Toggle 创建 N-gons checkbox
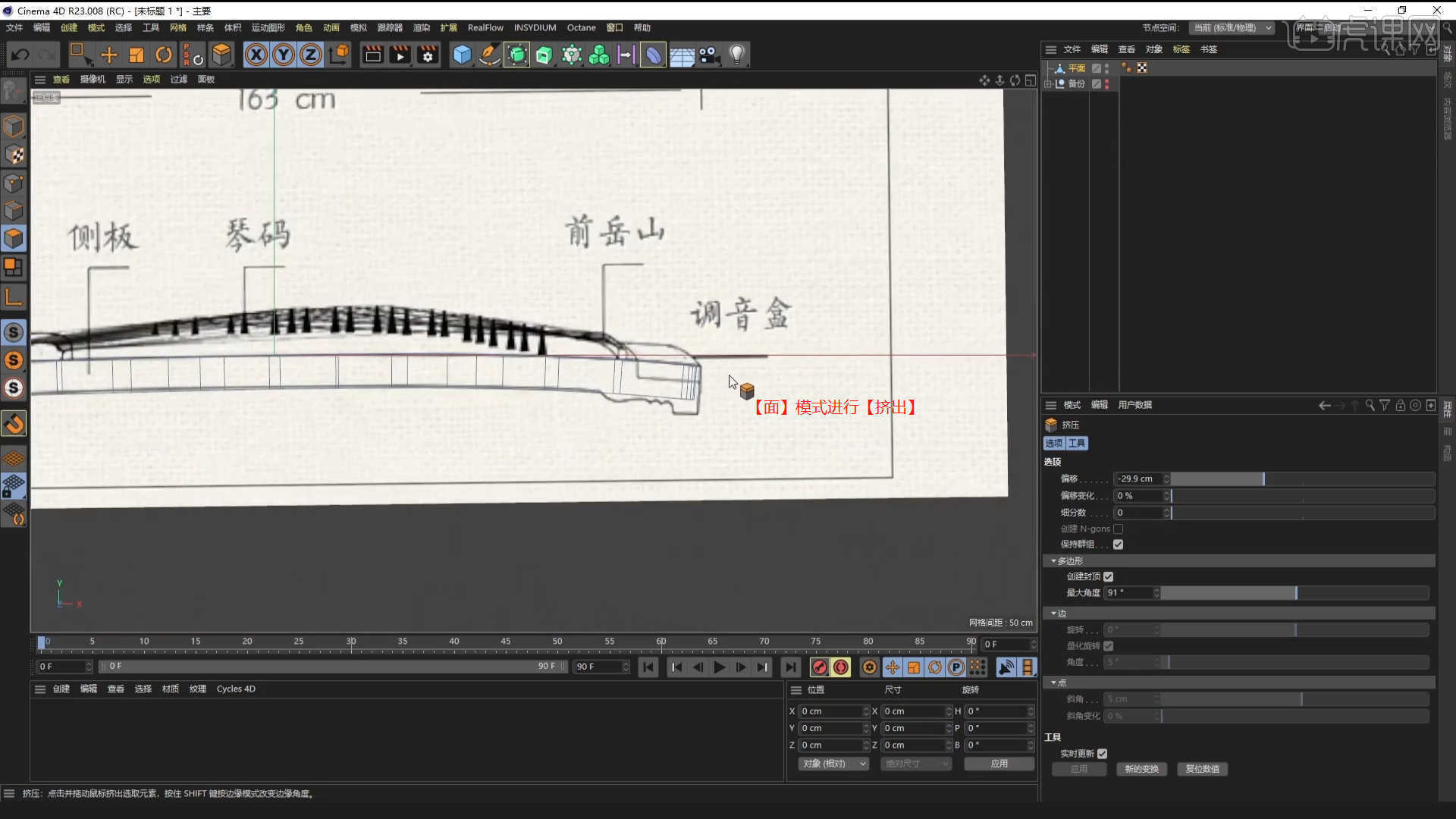 (x=1118, y=529)
